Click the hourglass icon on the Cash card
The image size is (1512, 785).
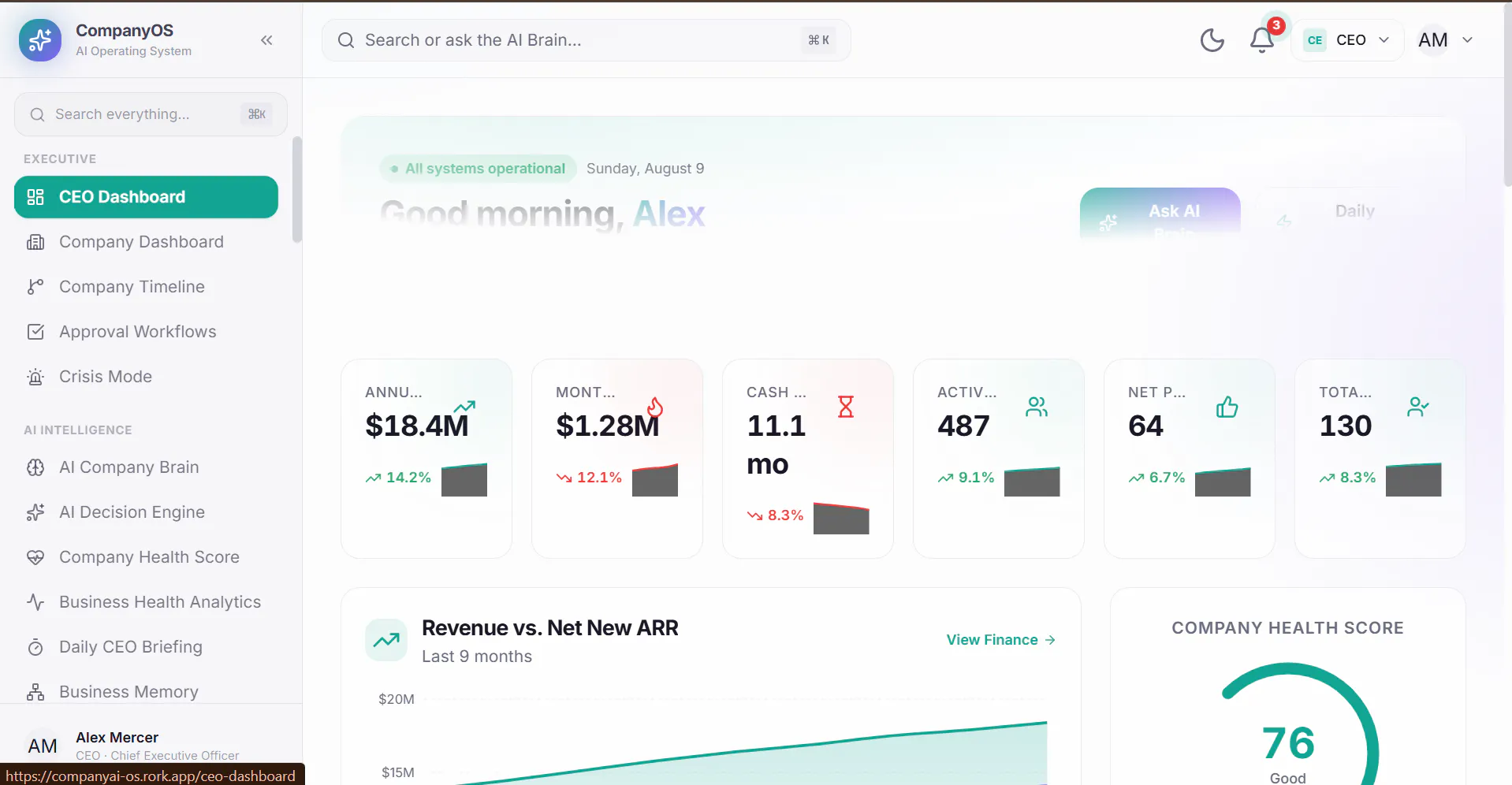[x=846, y=407]
